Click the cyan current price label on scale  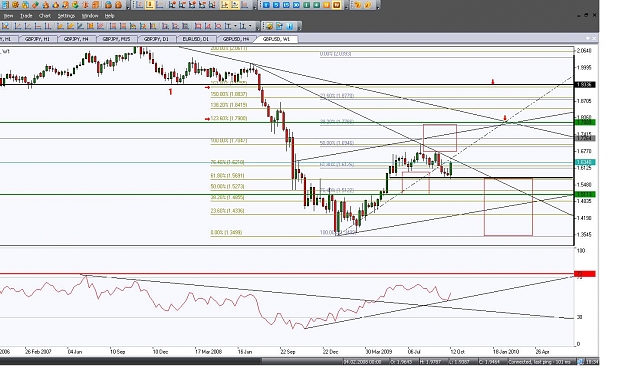pos(585,162)
